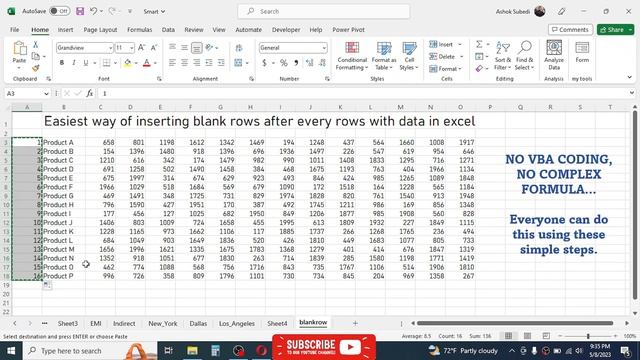Open File Explorer from taskbar

coord(192,351)
